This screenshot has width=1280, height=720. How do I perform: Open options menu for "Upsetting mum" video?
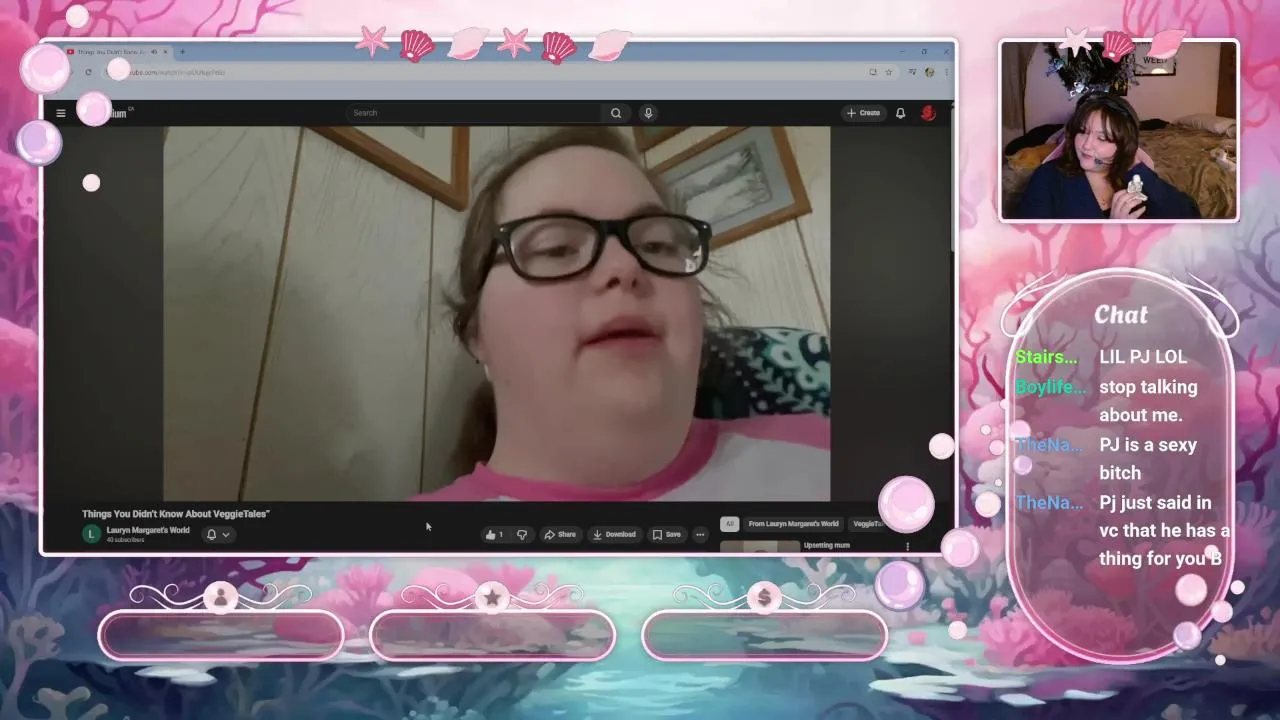pos(907,546)
